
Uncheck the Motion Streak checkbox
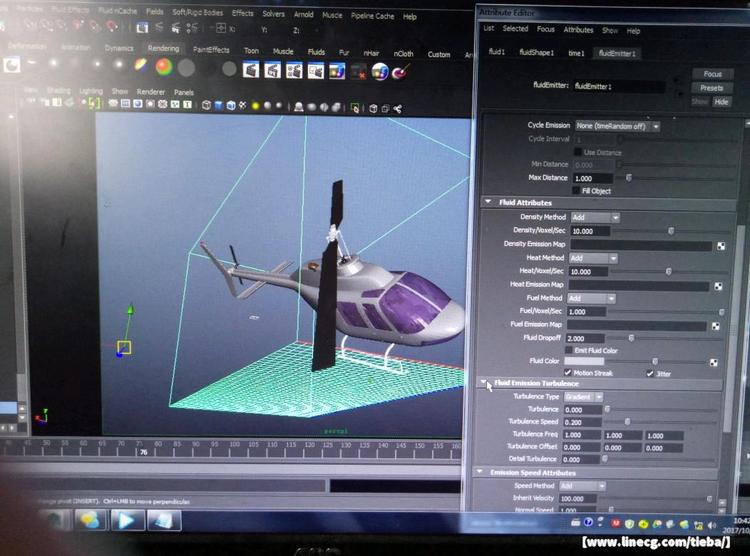pos(567,372)
